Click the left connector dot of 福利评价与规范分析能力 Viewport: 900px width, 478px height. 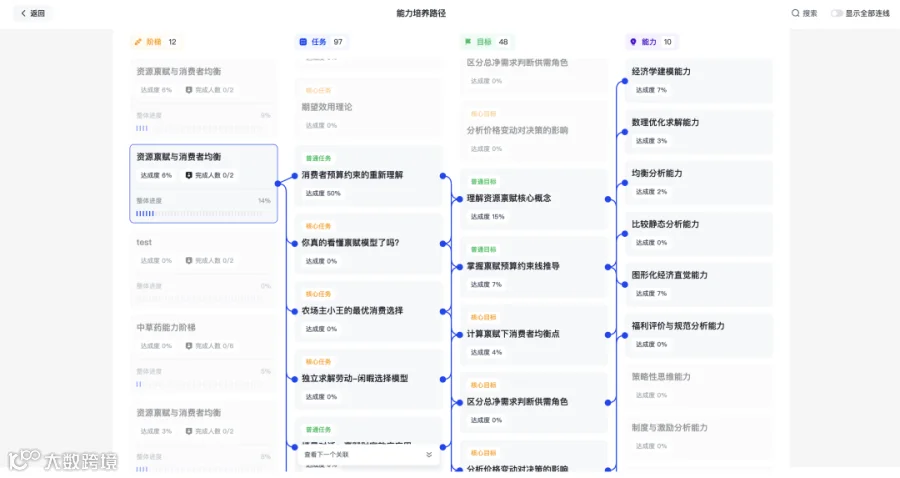point(624,336)
